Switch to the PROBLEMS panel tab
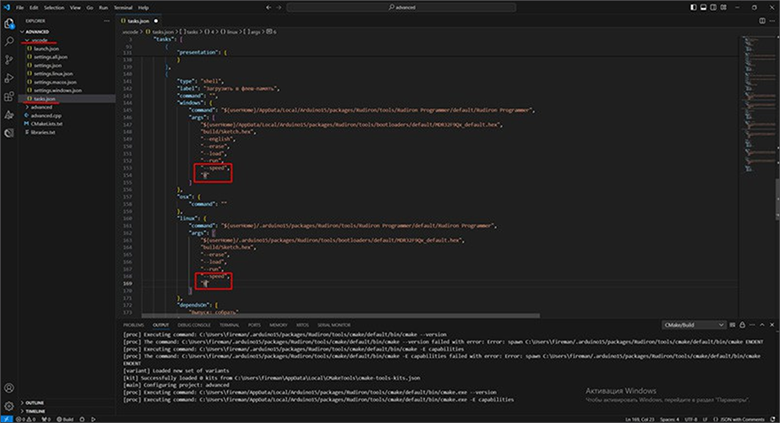Viewport: 780px width, 423px height. click(x=133, y=325)
